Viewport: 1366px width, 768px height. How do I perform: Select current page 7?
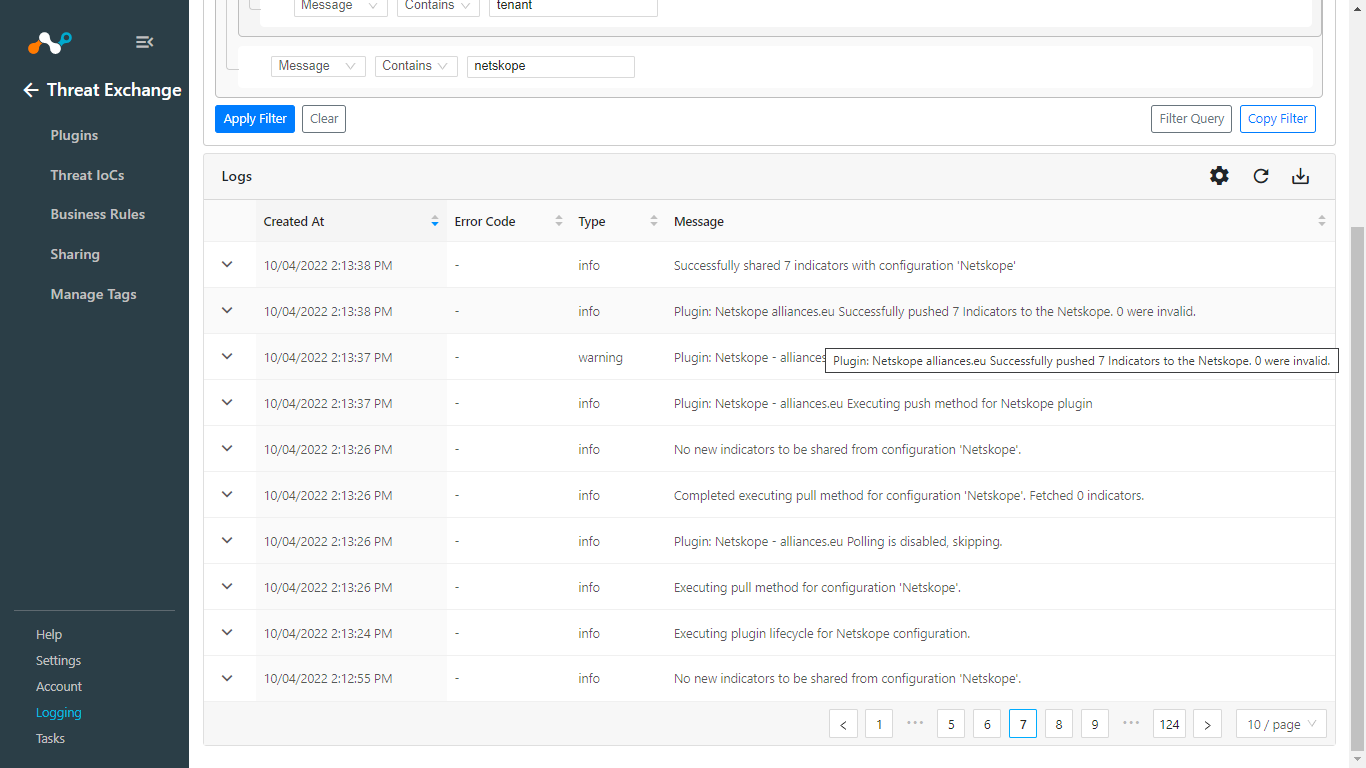pos(1023,724)
